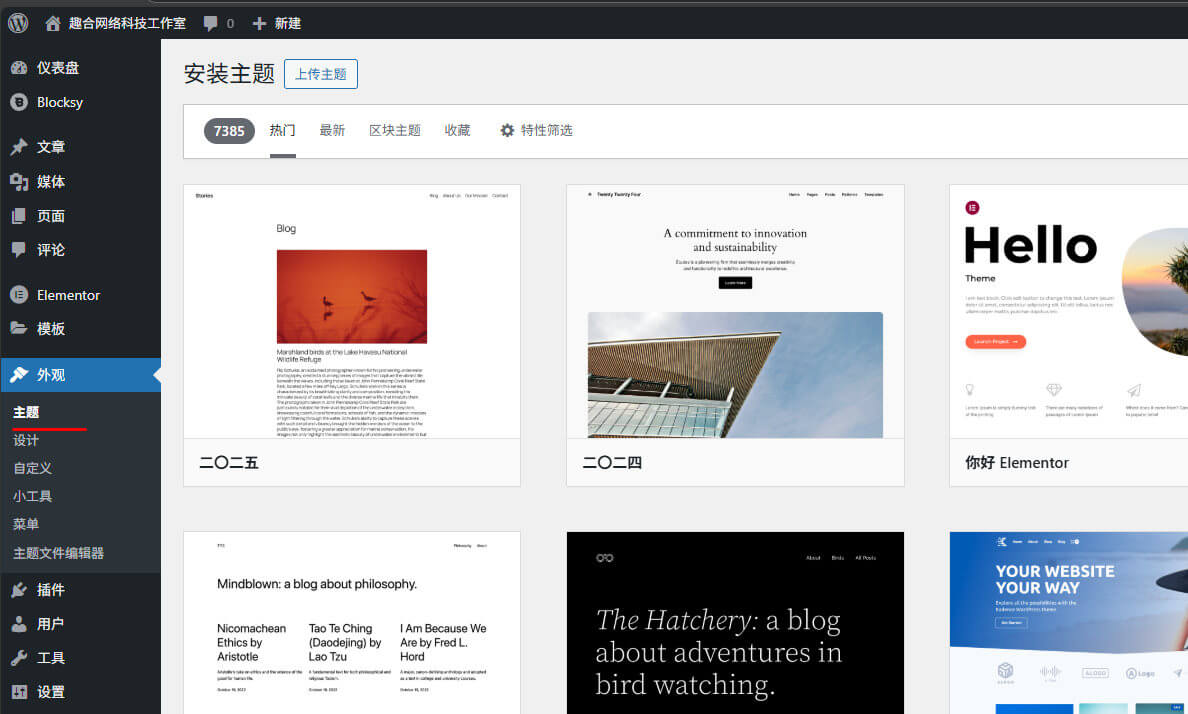Switch to the 最新 tab

pyautogui.click(x=332, y=130)
